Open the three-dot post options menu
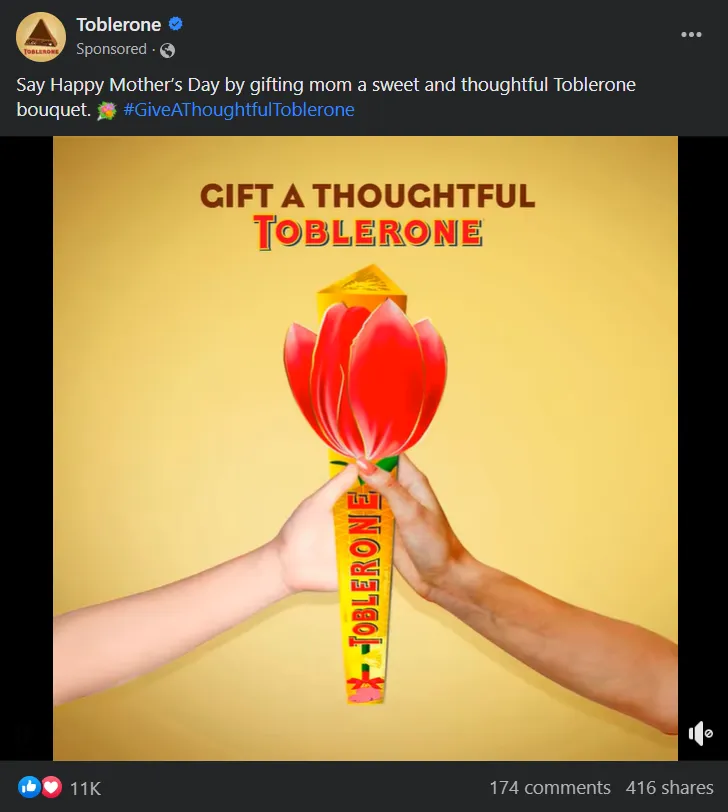This screenshot has height=812, width=728. (691, 35)
